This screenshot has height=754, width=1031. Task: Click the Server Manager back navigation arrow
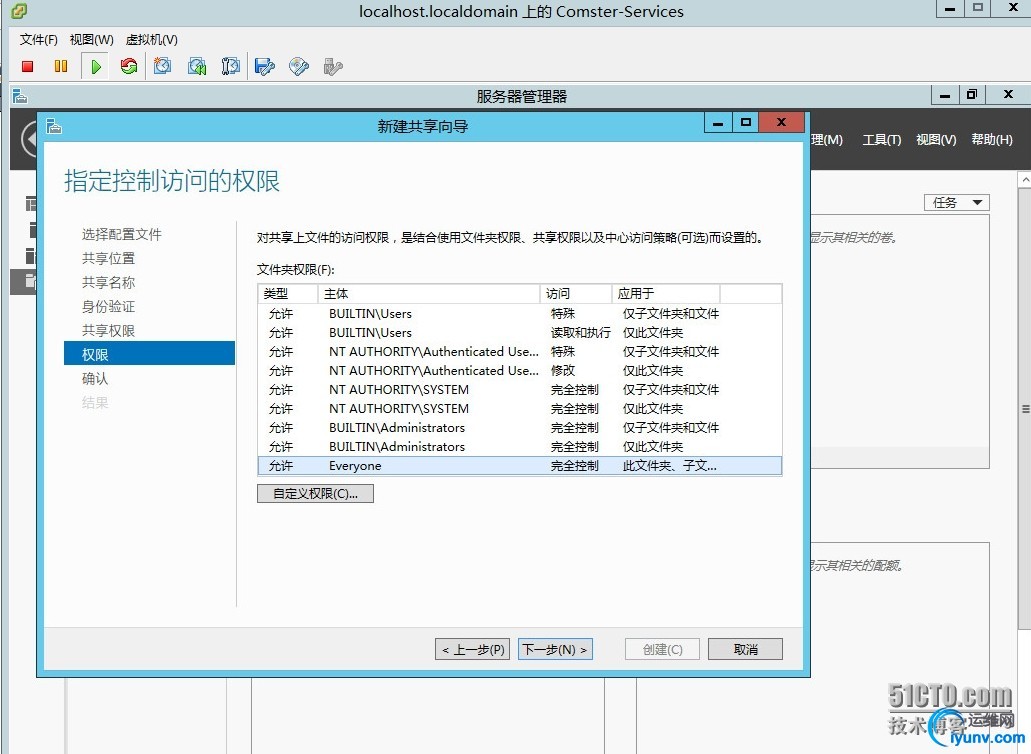29,139
